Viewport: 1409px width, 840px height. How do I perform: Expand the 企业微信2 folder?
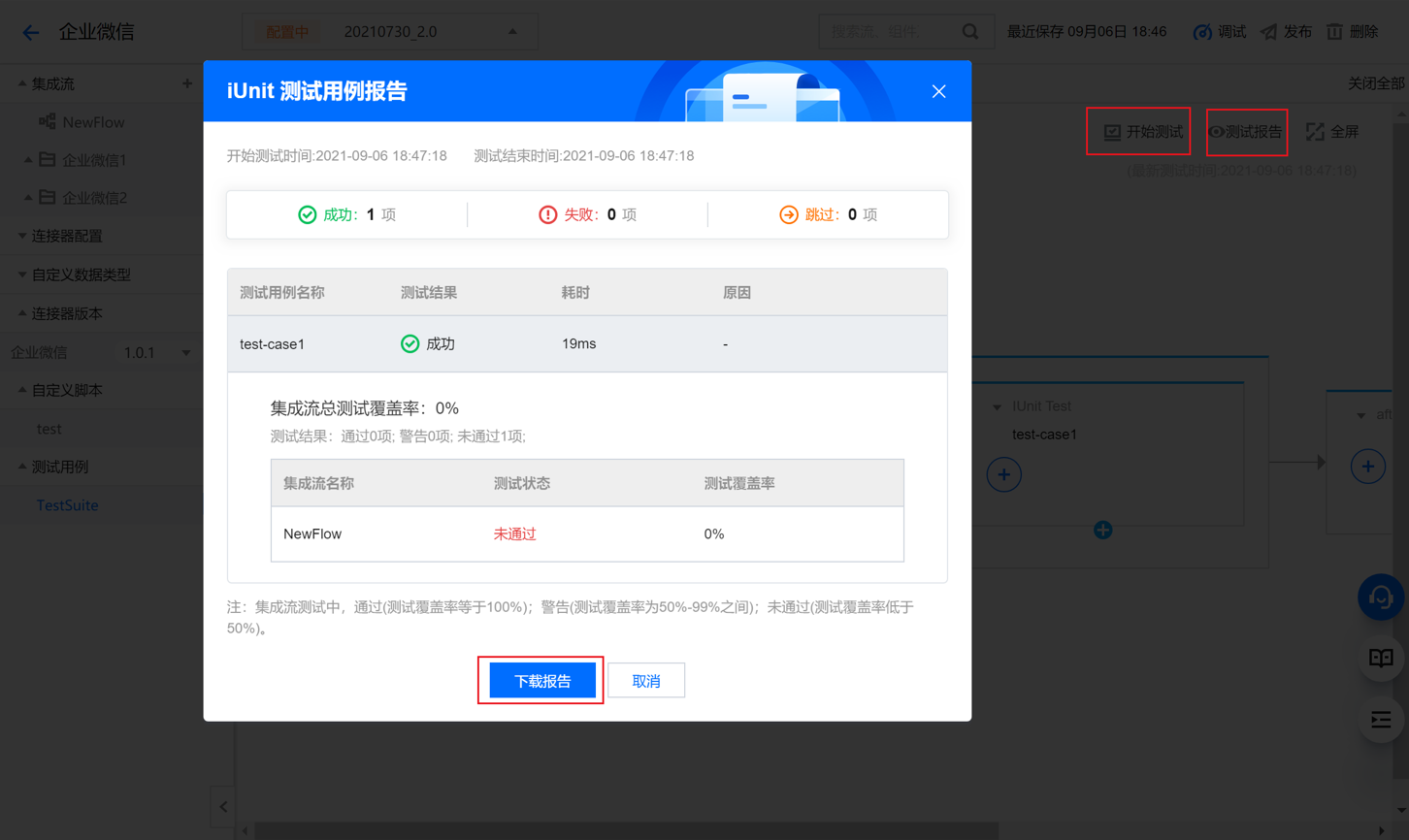click(x=28, y=198)
